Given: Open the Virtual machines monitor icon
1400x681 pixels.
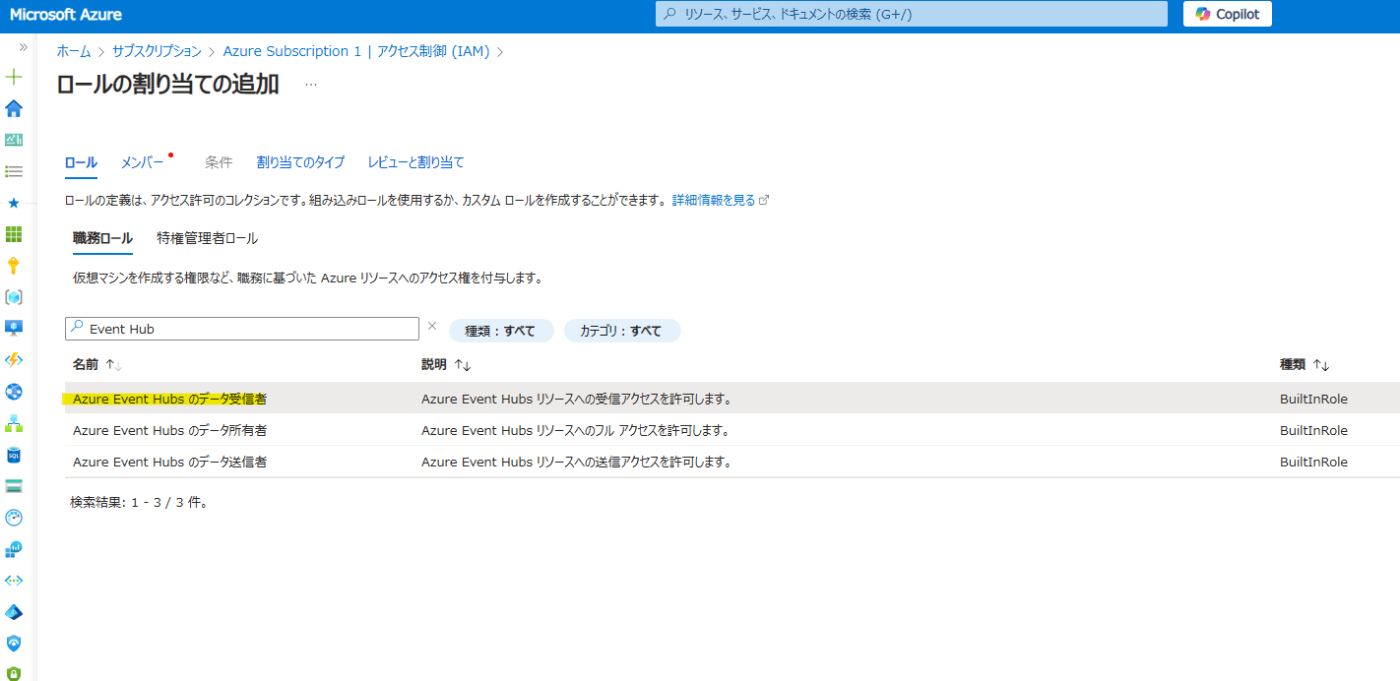Looking at the screenshot, I should [x=14, y=328].
